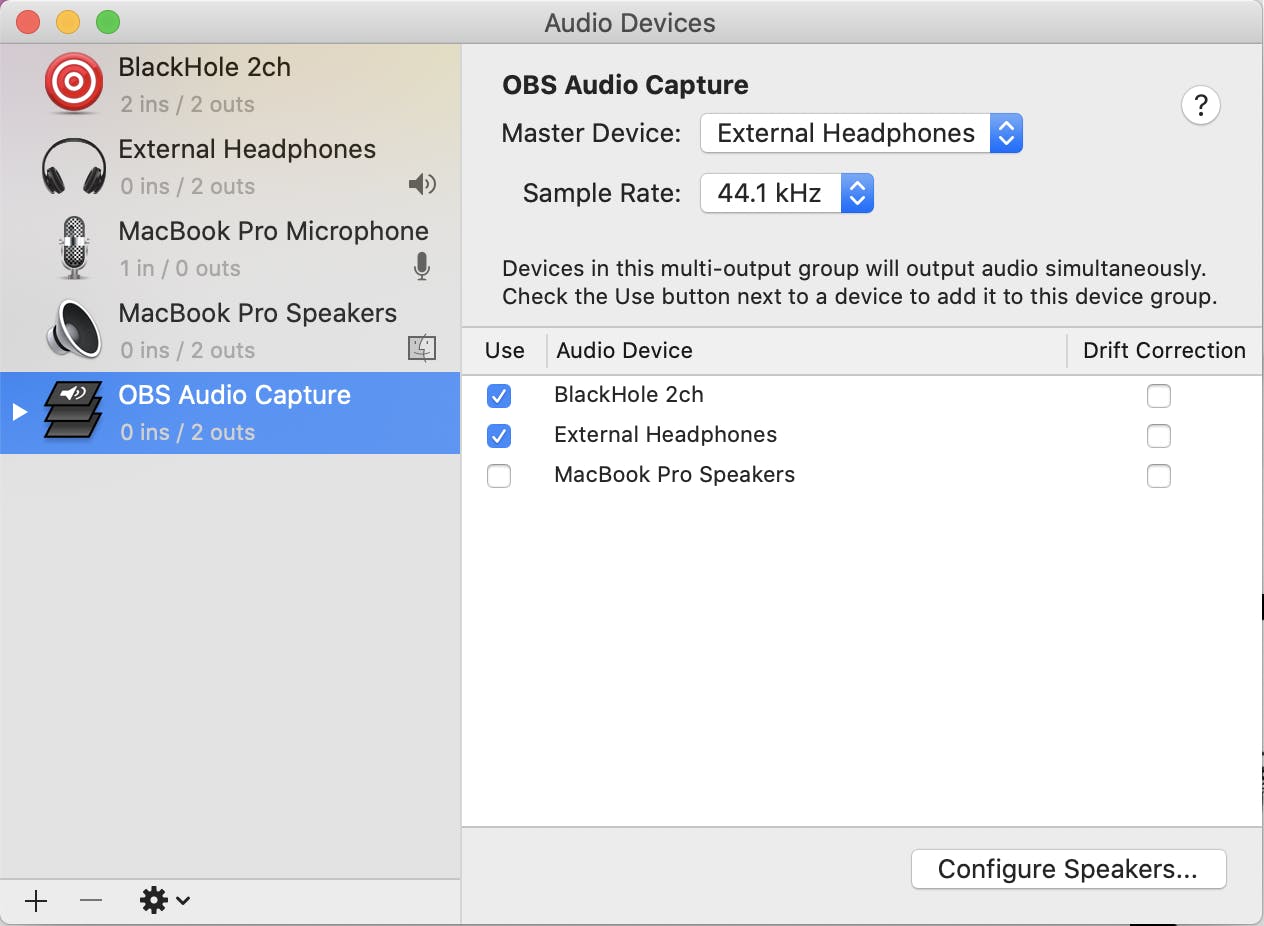The width and height of the screenshot is (1264, 926).
Task: Uncheck Use for External Headphones
Action: click(x=499, y=436)
